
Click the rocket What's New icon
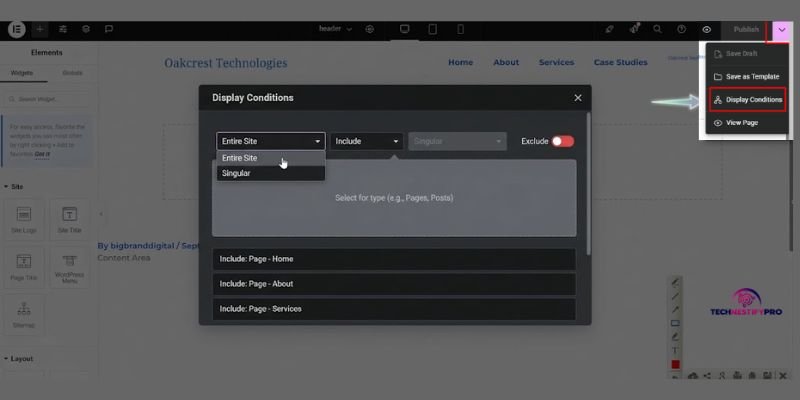[609, 30]
